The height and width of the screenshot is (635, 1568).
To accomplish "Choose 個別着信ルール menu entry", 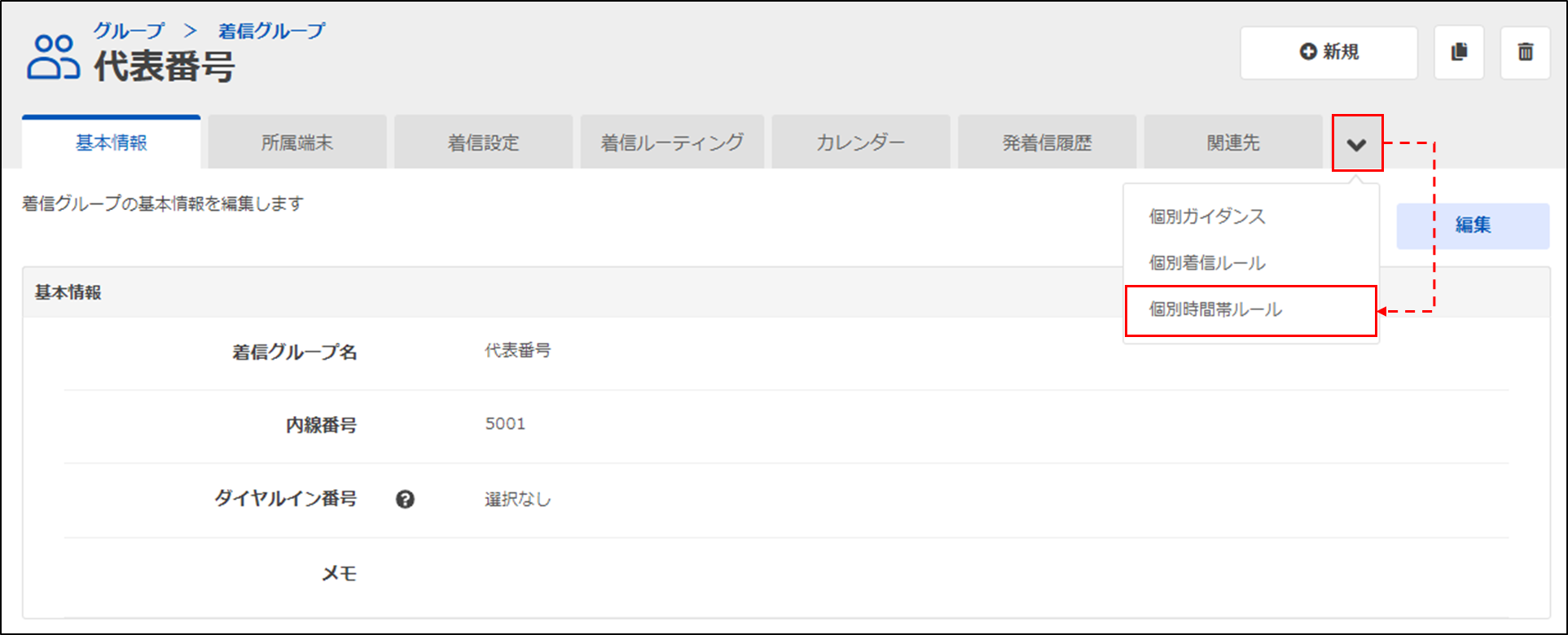I will [x=1206, y=263].
